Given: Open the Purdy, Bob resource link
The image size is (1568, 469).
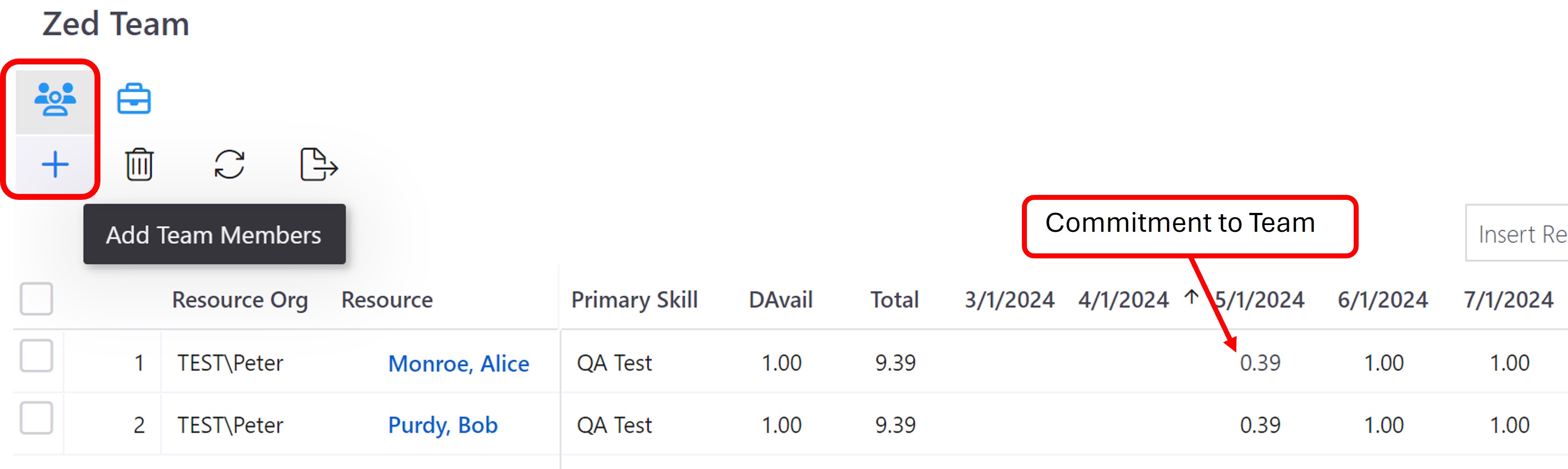Looking at the screenshot, I should tap(443, 425).
